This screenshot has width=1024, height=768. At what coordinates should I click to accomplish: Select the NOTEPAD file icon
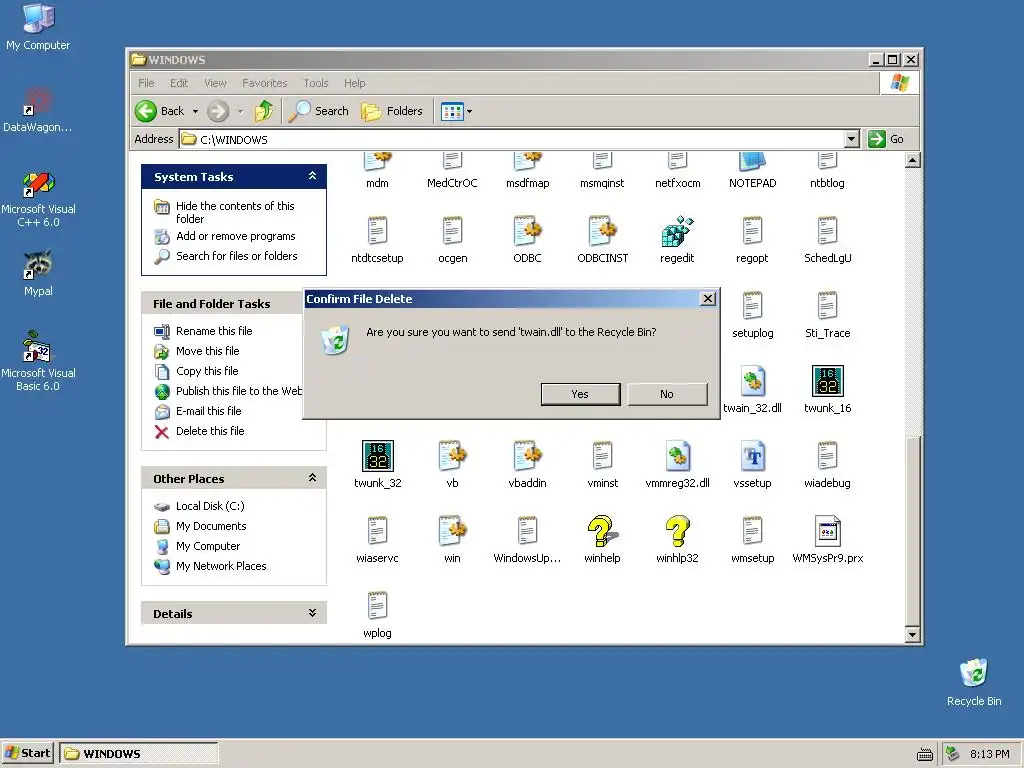tap(752, 162)
